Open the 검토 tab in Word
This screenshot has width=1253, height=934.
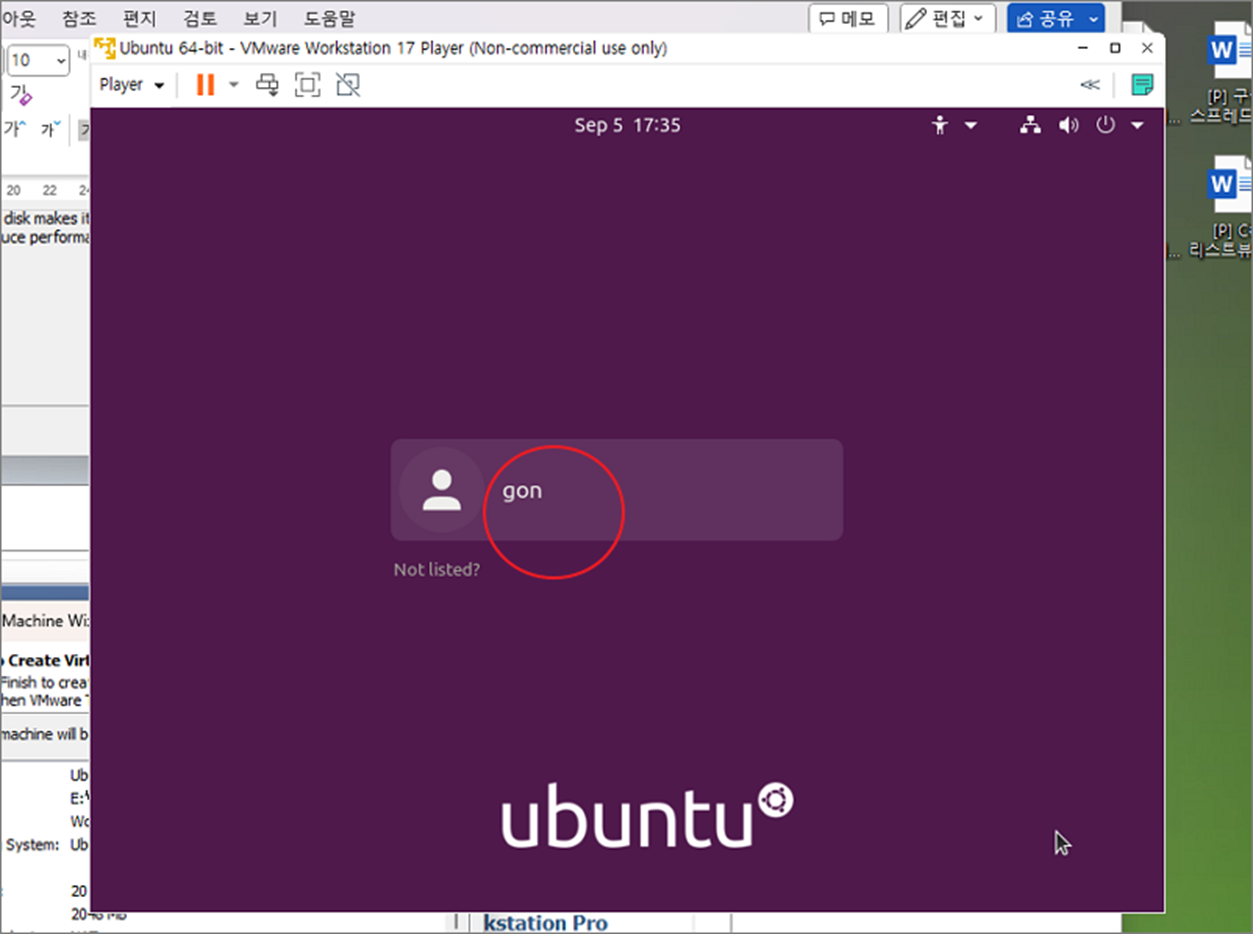(x=201, y=19)
